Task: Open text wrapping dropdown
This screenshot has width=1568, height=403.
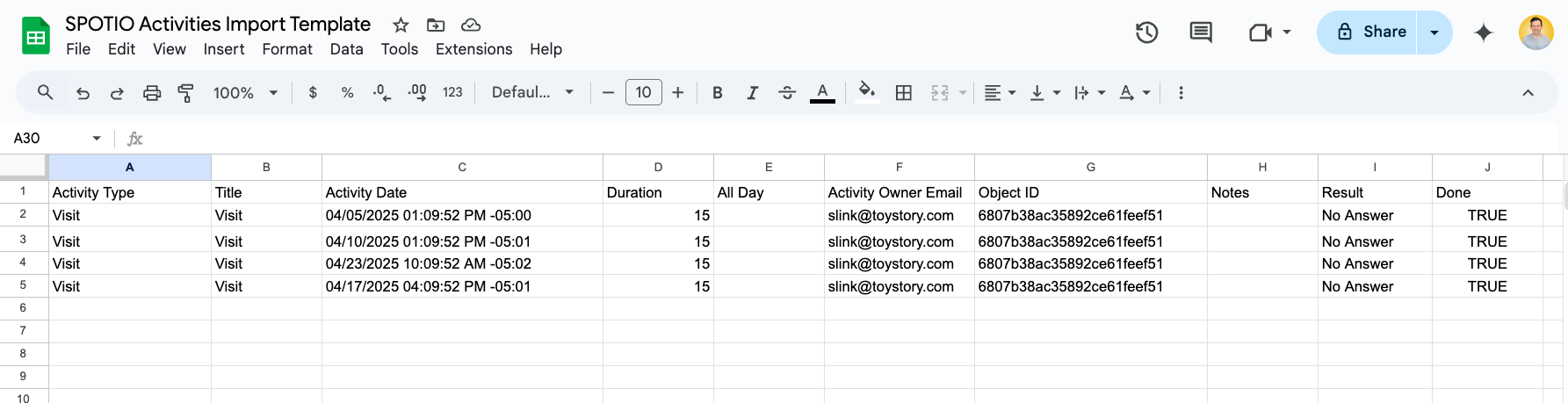Action: tap(1090, 92)
